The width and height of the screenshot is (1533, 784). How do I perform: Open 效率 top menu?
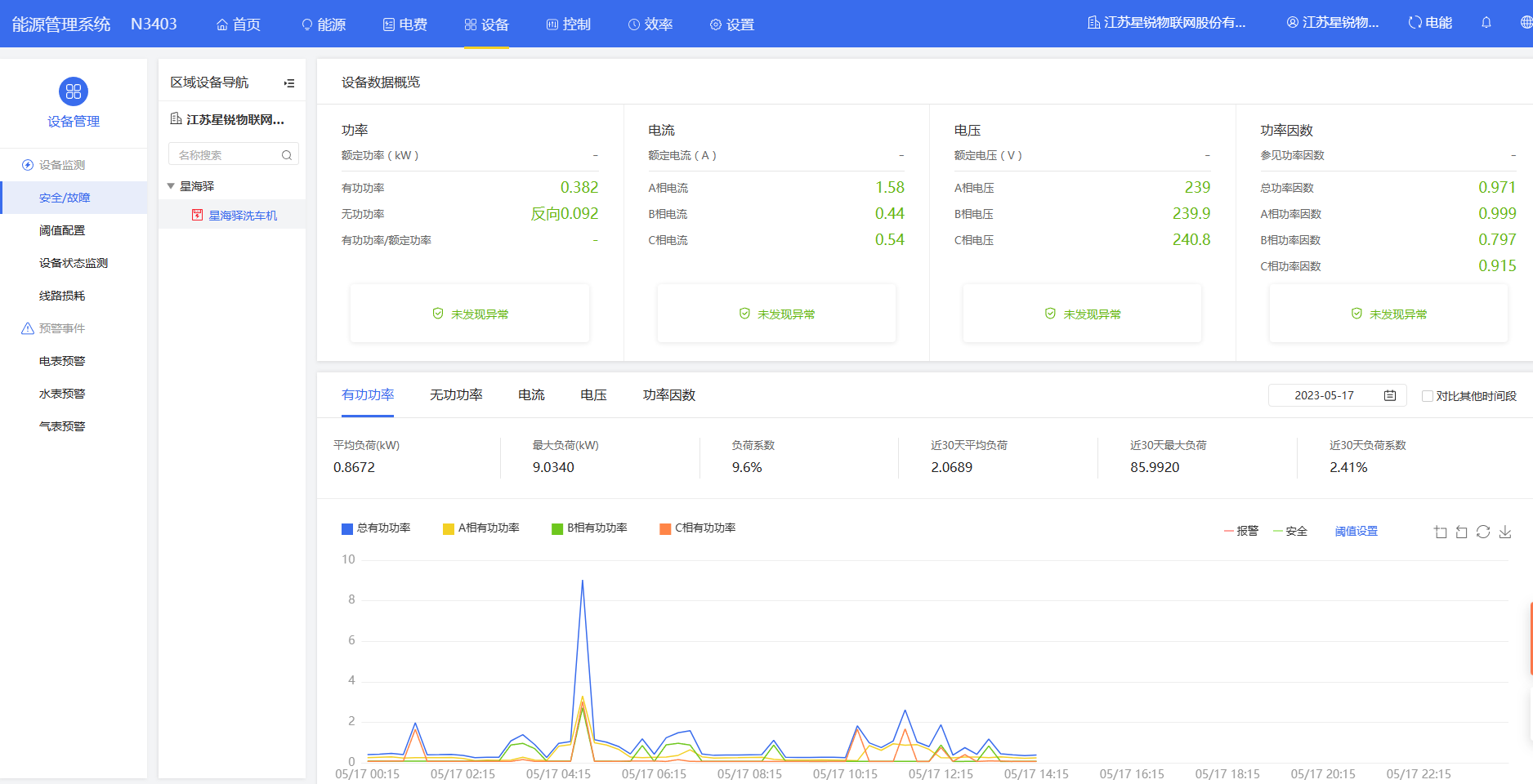tap(650, 24)
